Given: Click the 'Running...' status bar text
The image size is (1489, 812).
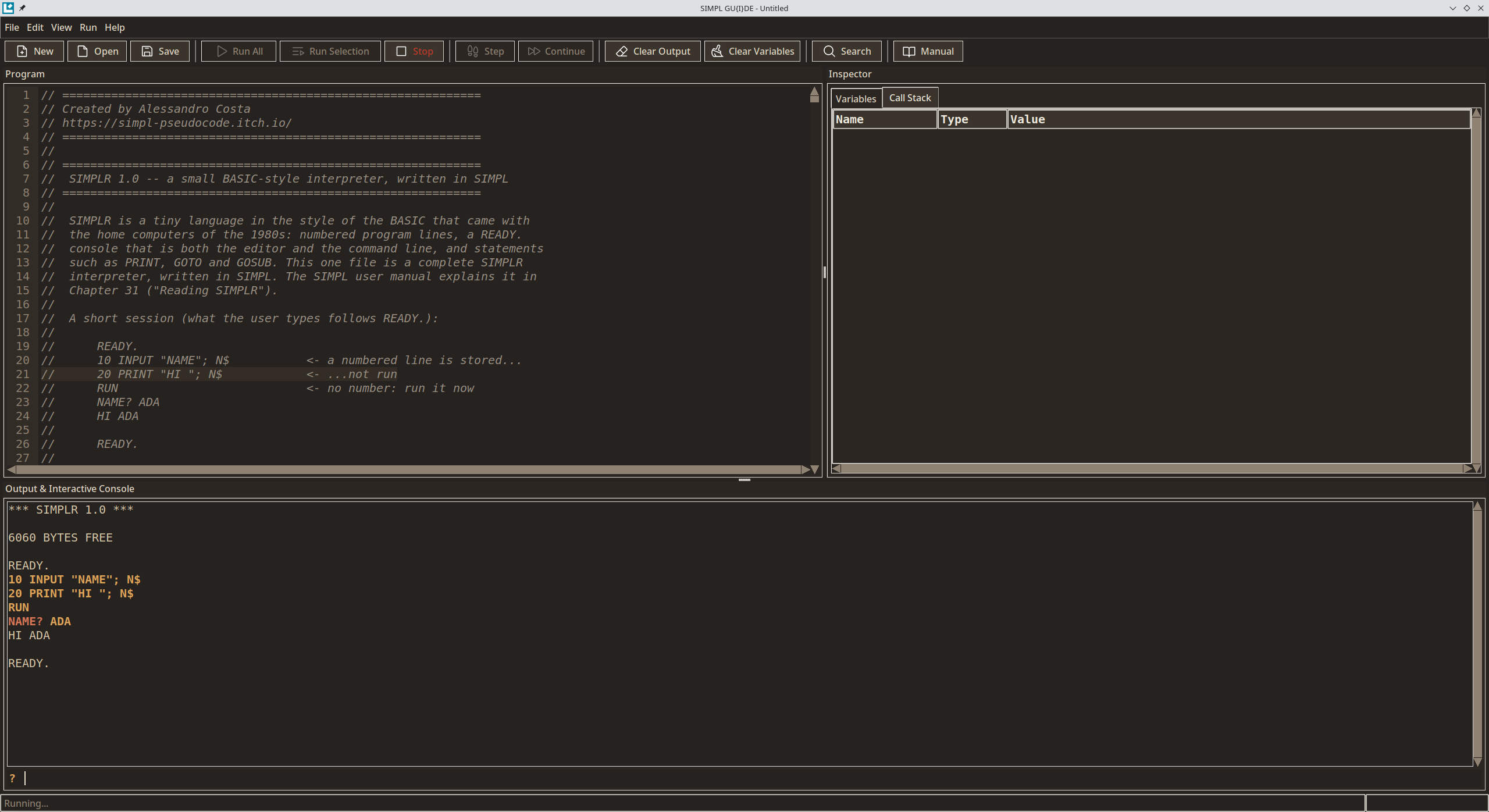Looking at the screenshot, I should pyautogui.click(x=26, y=803).
